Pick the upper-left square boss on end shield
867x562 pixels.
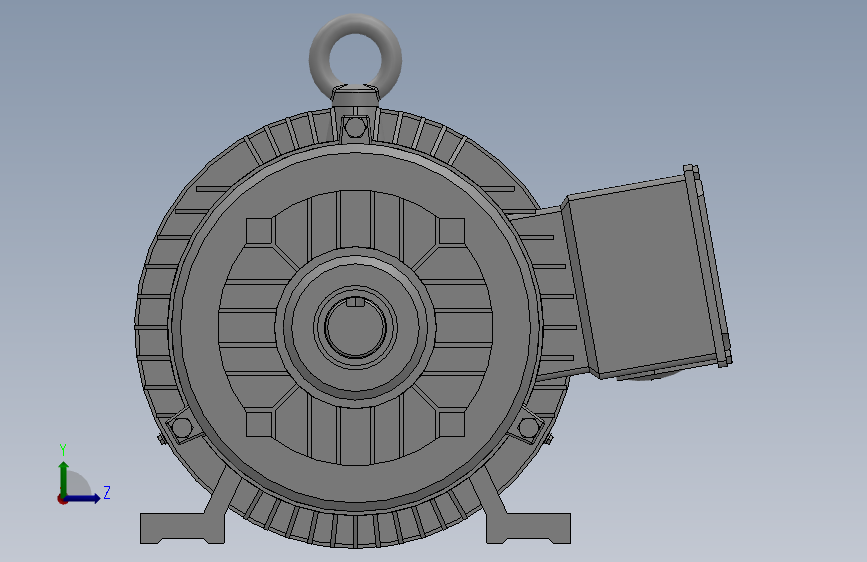(259, 231)
